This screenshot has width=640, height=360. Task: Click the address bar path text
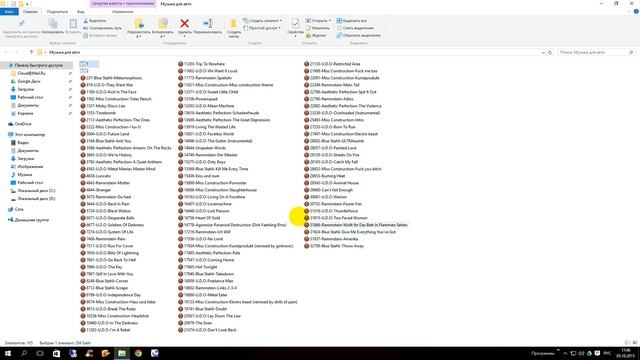[64, 52]
